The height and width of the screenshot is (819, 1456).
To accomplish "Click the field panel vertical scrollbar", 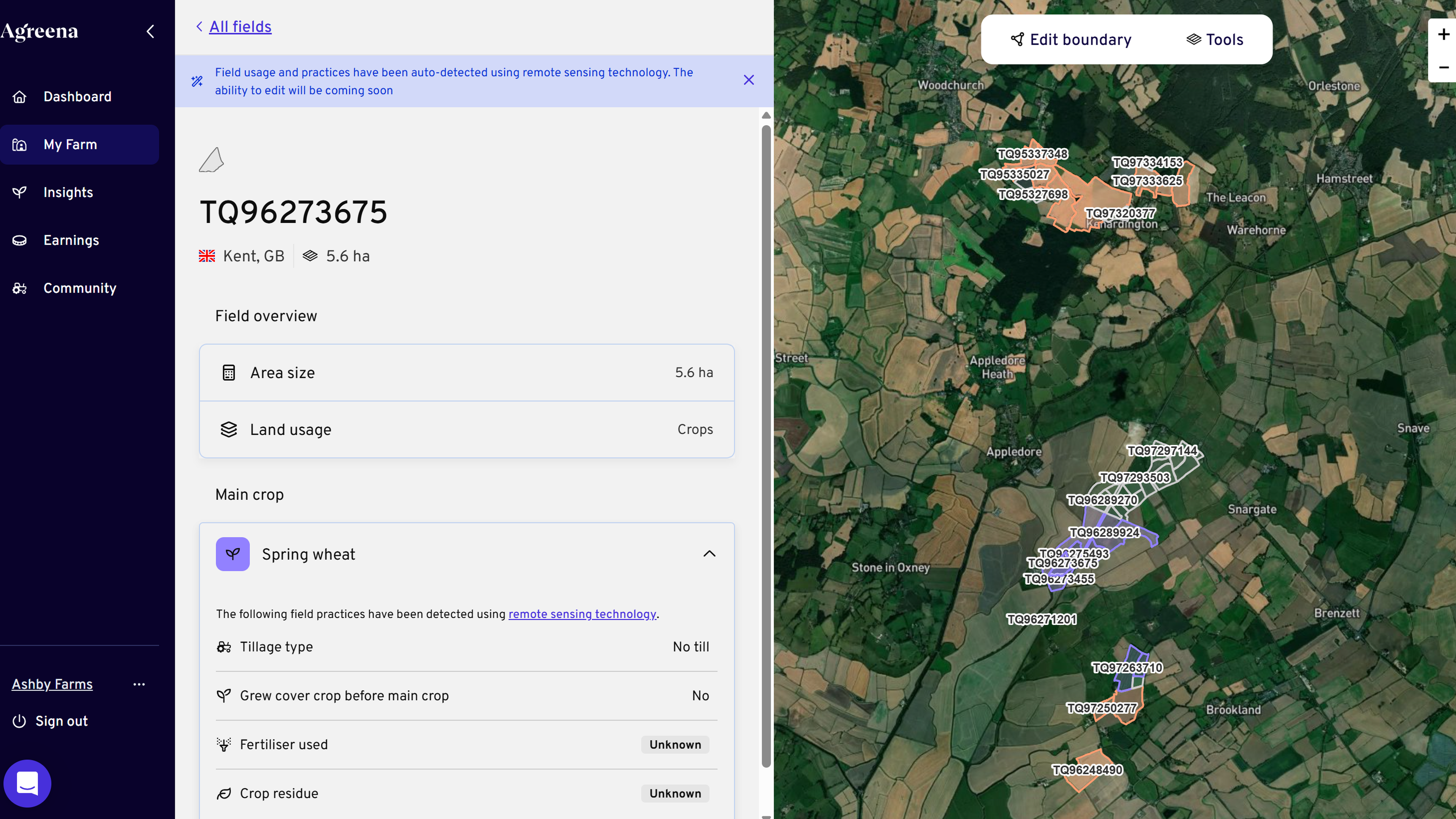I will coord(766,447).
